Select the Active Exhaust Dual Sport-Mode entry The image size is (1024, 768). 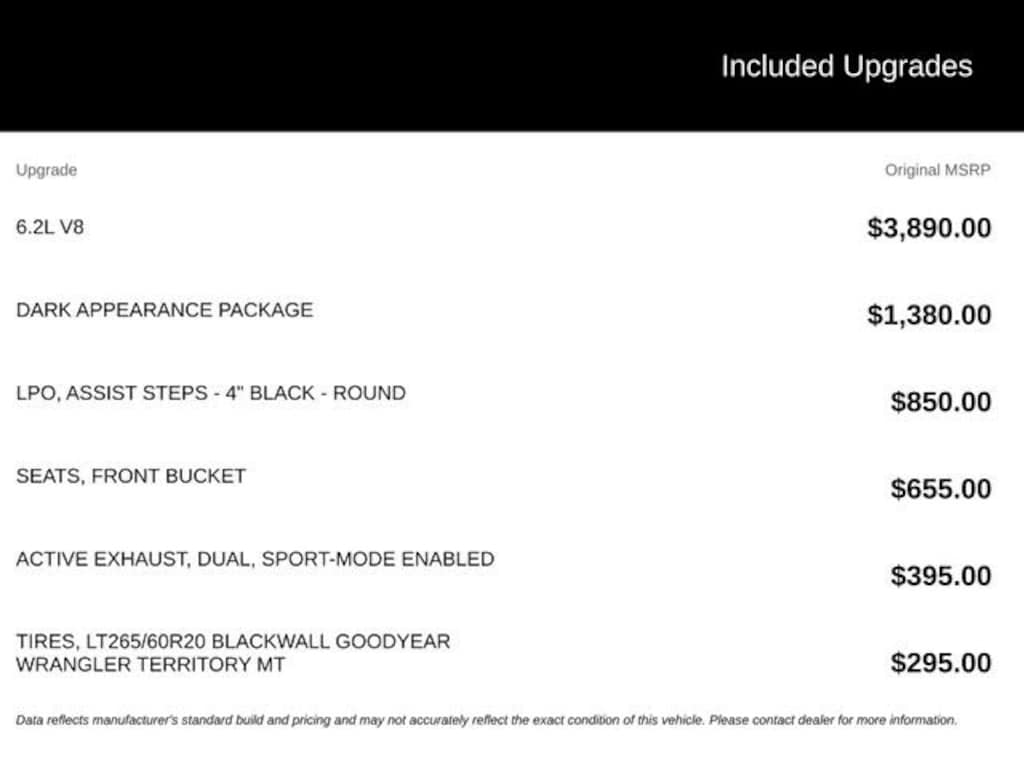(255, 559)
